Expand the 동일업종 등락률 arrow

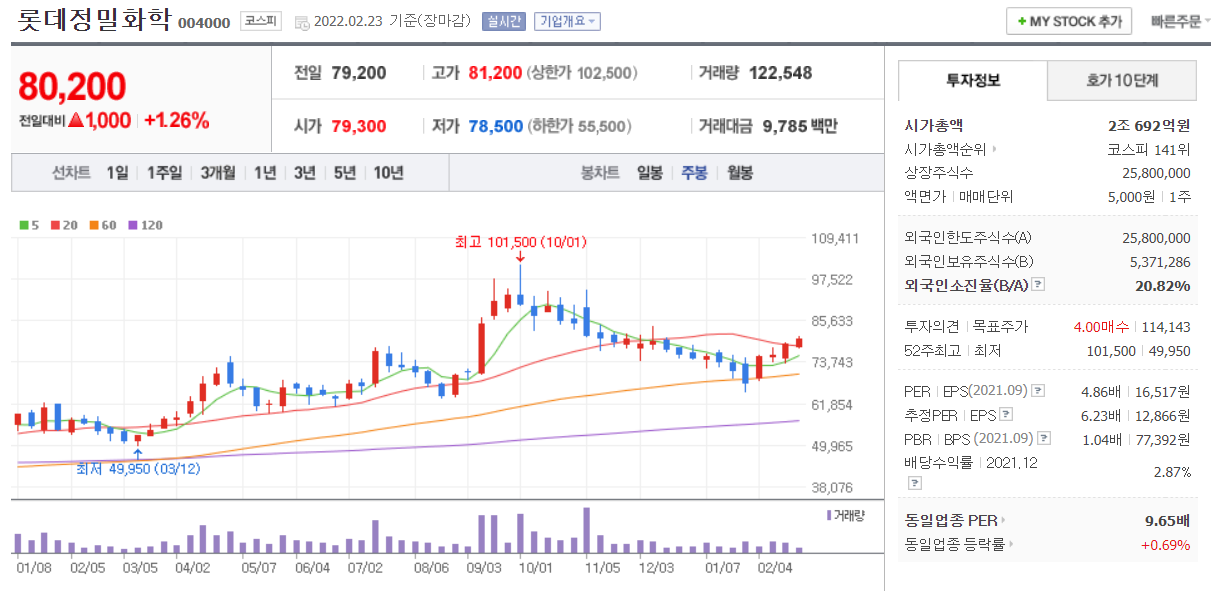tap(1011, 545)
